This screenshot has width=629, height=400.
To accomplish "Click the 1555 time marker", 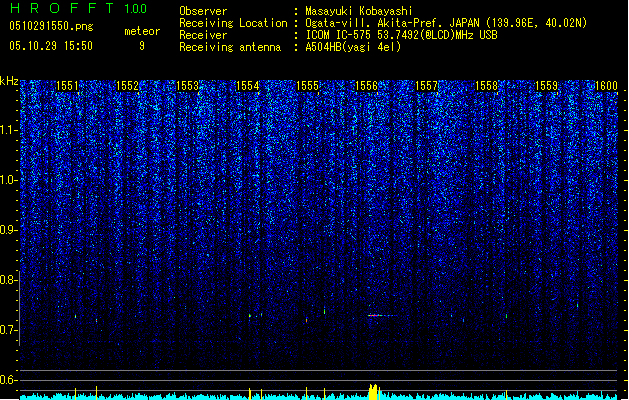I will pyautogui.click(x=307, y=86).
